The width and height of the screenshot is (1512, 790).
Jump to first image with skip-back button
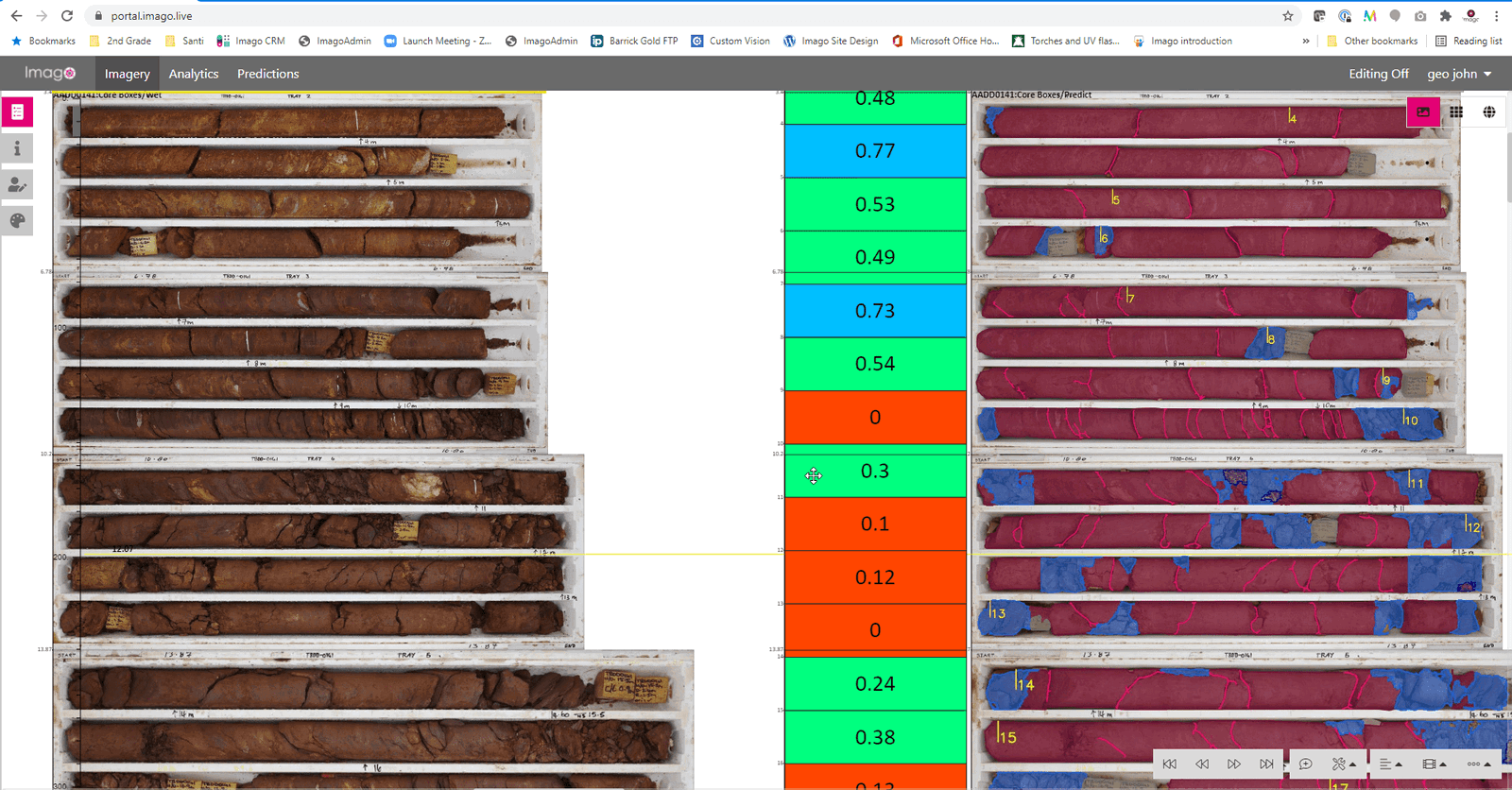coord(1170,764)
